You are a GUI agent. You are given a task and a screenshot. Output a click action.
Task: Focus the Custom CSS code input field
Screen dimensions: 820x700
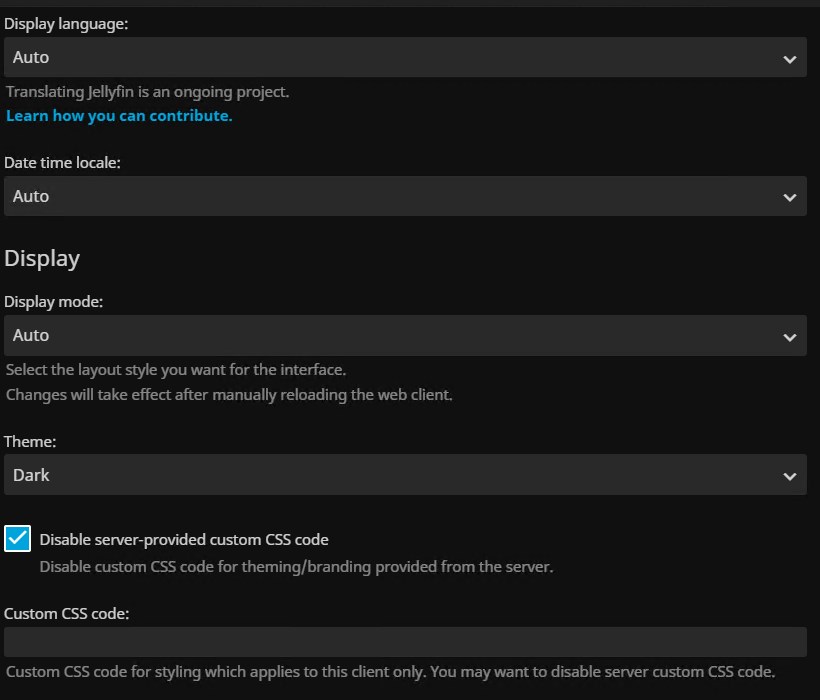[405, 642]
